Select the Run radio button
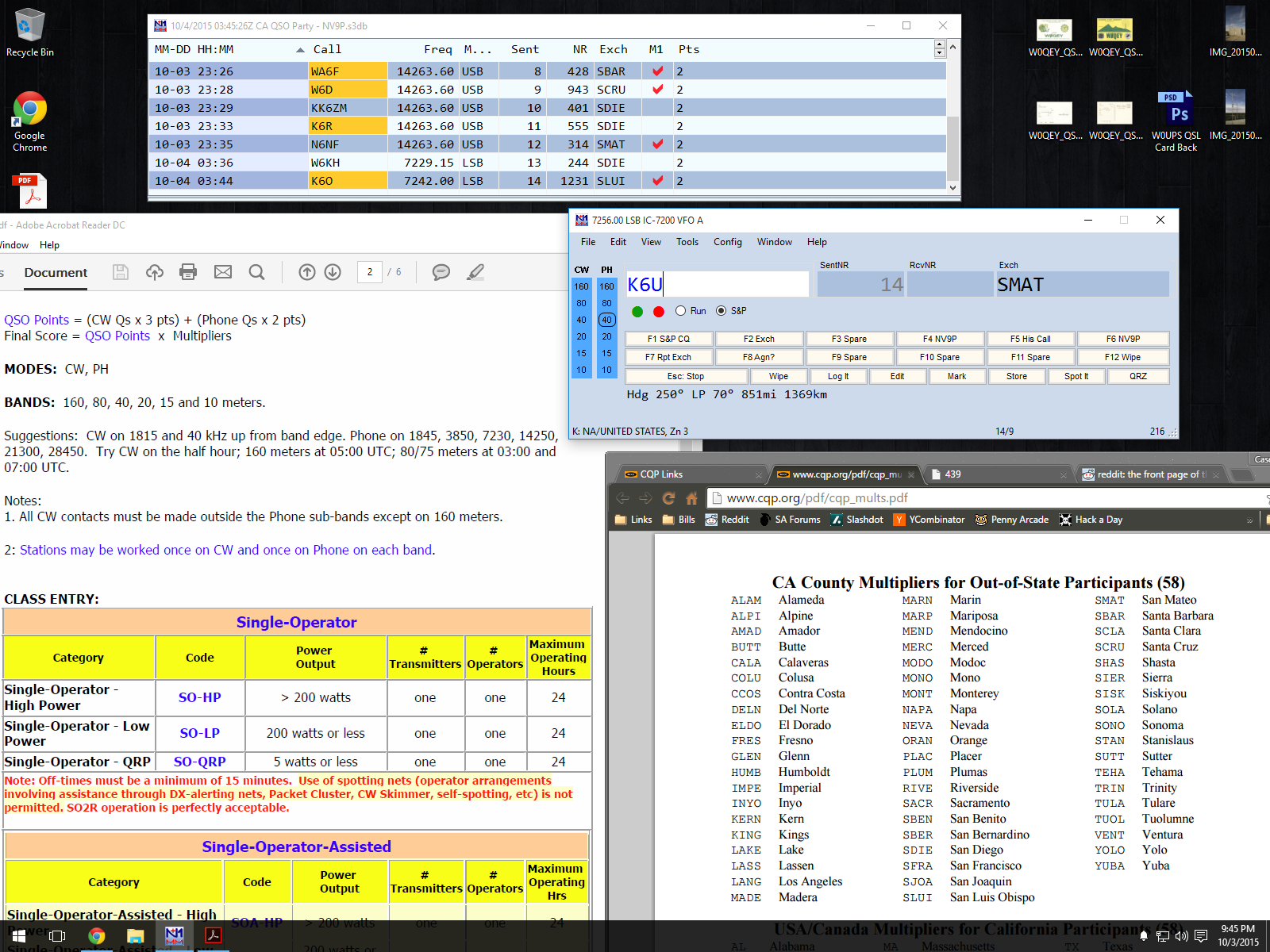 click(x=680, y=311)
